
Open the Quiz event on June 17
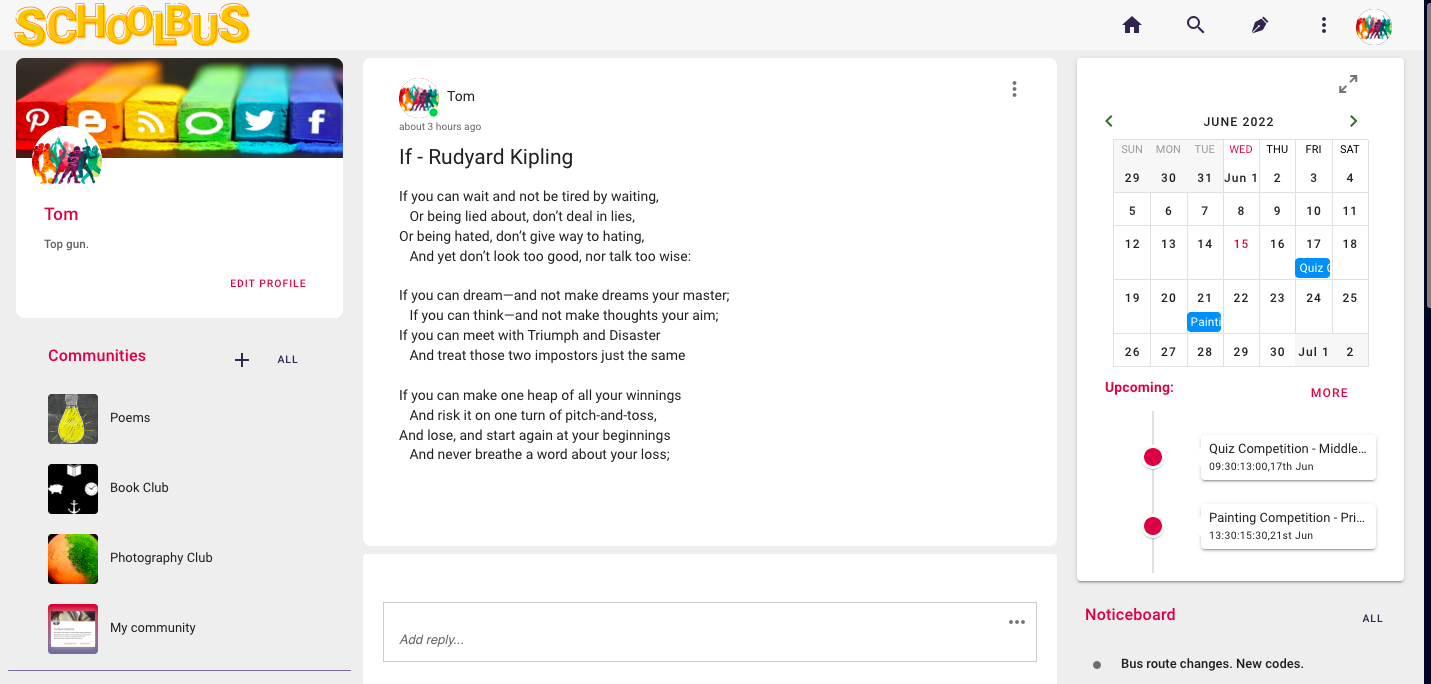pos(1312,268)
